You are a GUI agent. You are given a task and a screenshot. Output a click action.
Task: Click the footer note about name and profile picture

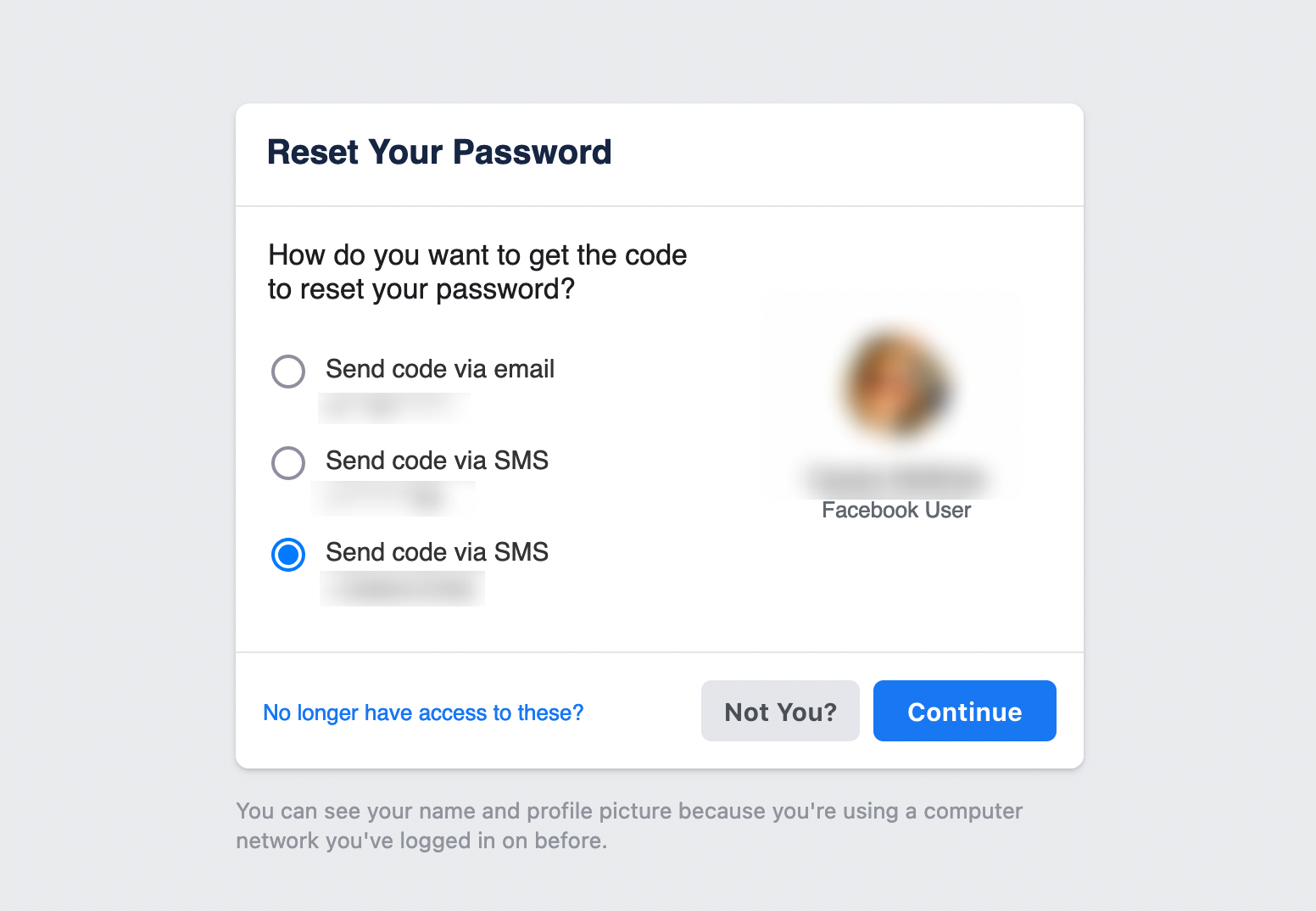(628, 825)
